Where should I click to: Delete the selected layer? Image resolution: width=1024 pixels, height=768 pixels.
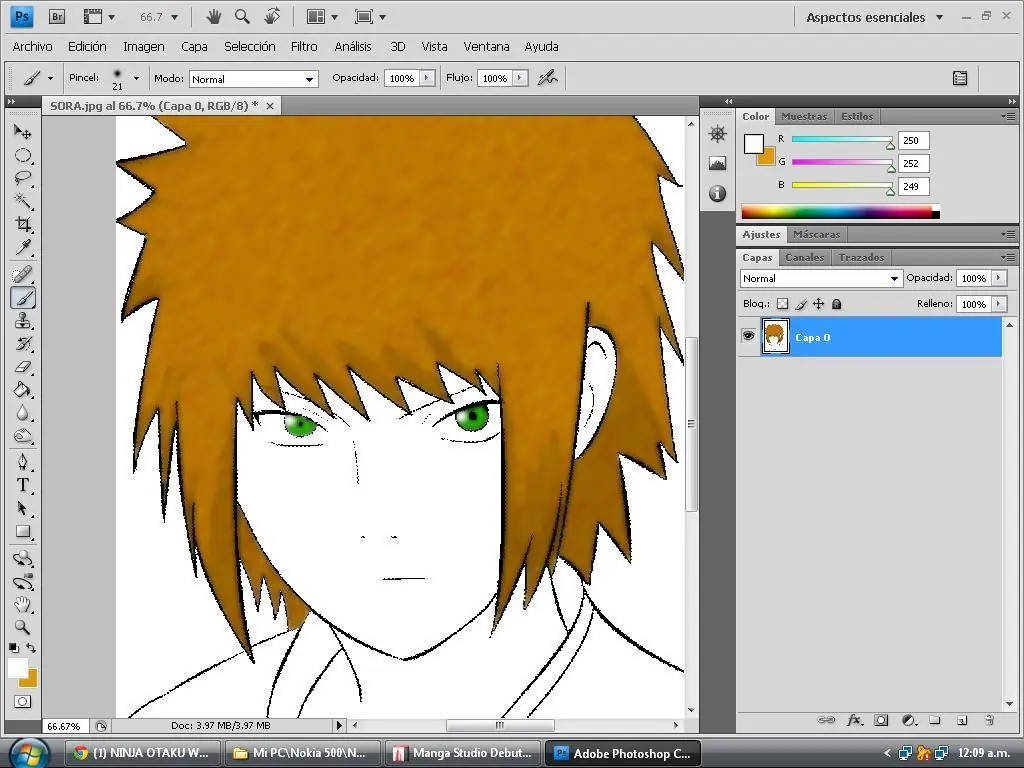click(989, 720)
